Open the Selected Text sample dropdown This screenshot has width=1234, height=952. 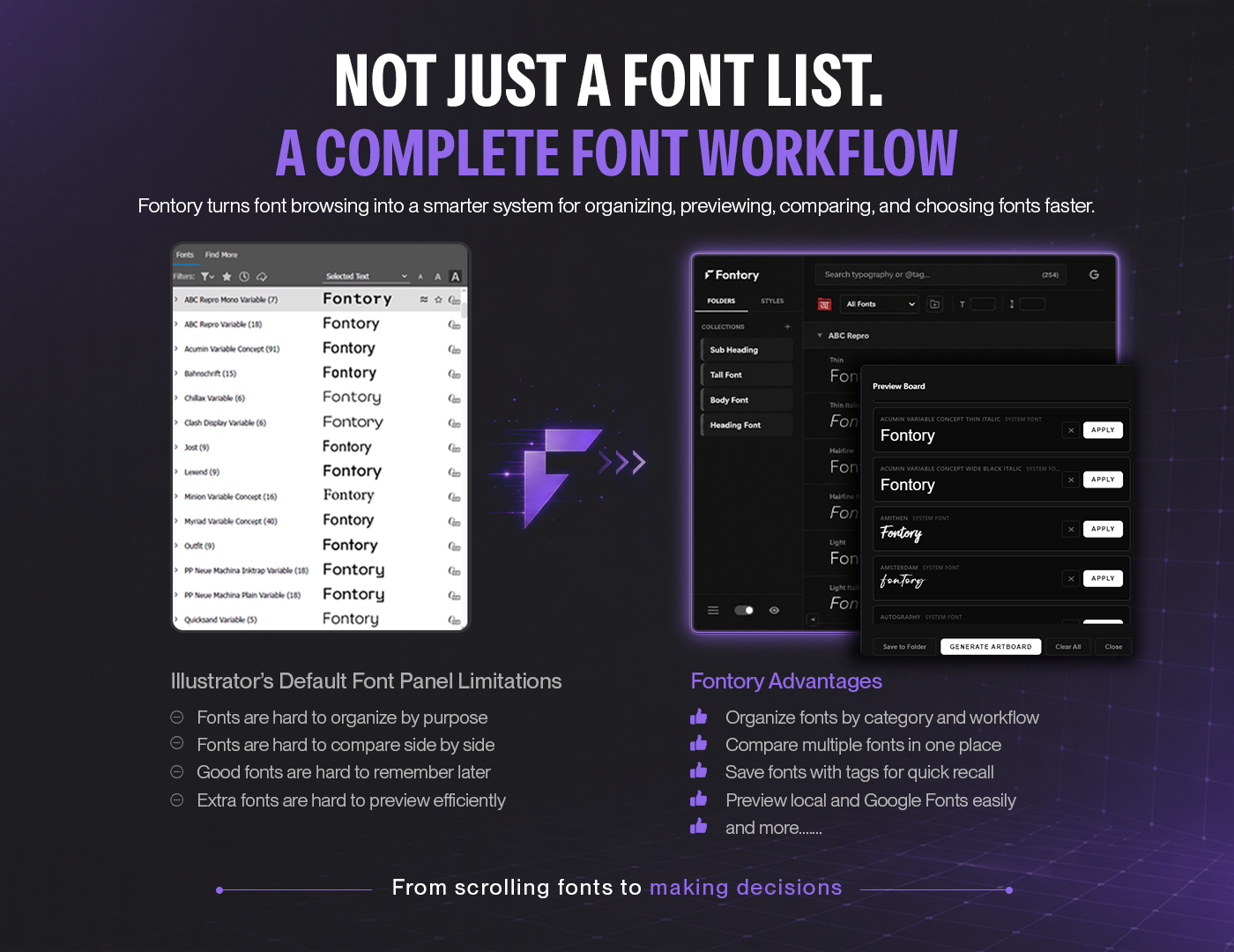pyautogui.click(x=367, y=277)
